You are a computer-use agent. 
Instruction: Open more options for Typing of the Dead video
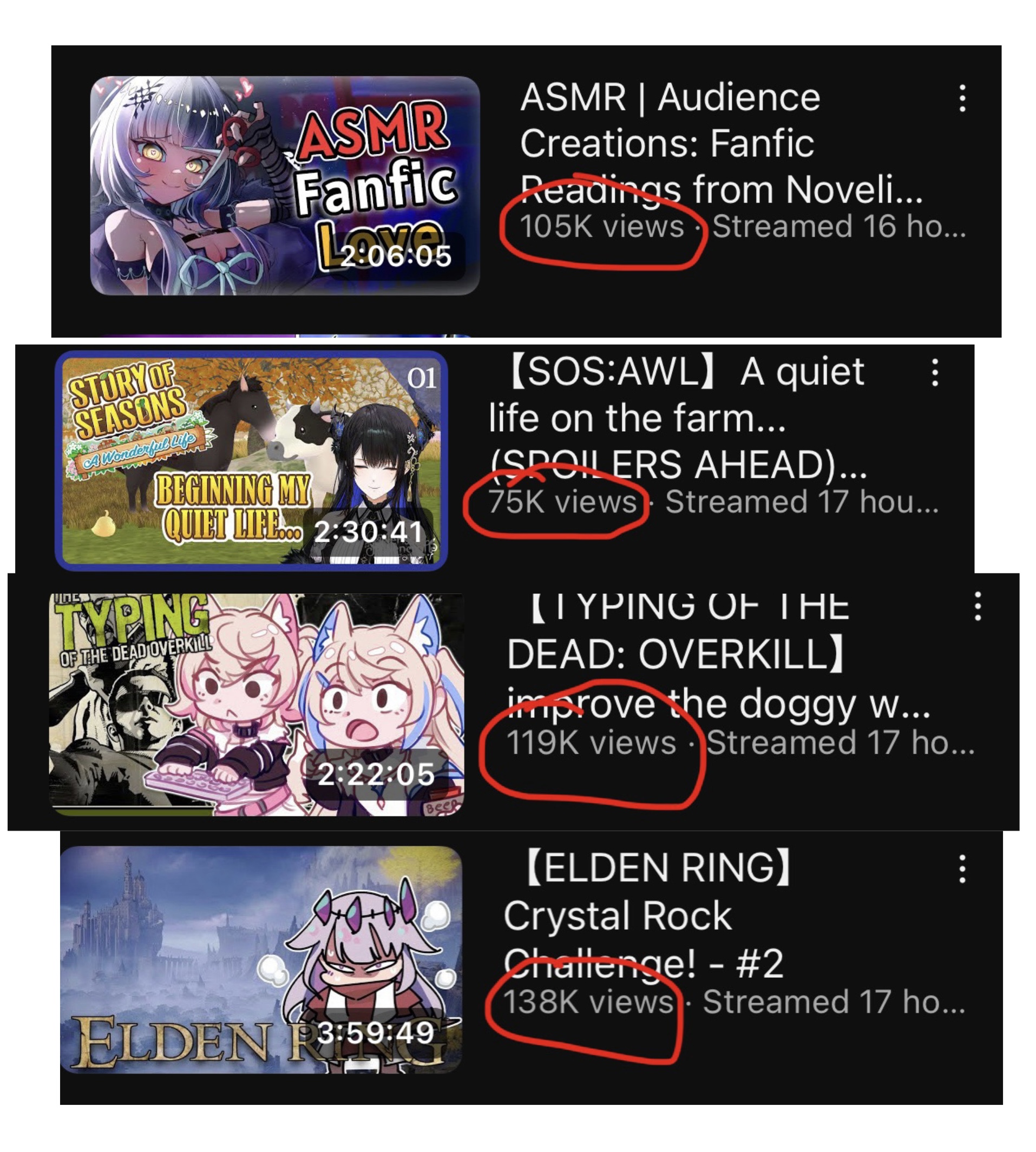coord(978,605)
